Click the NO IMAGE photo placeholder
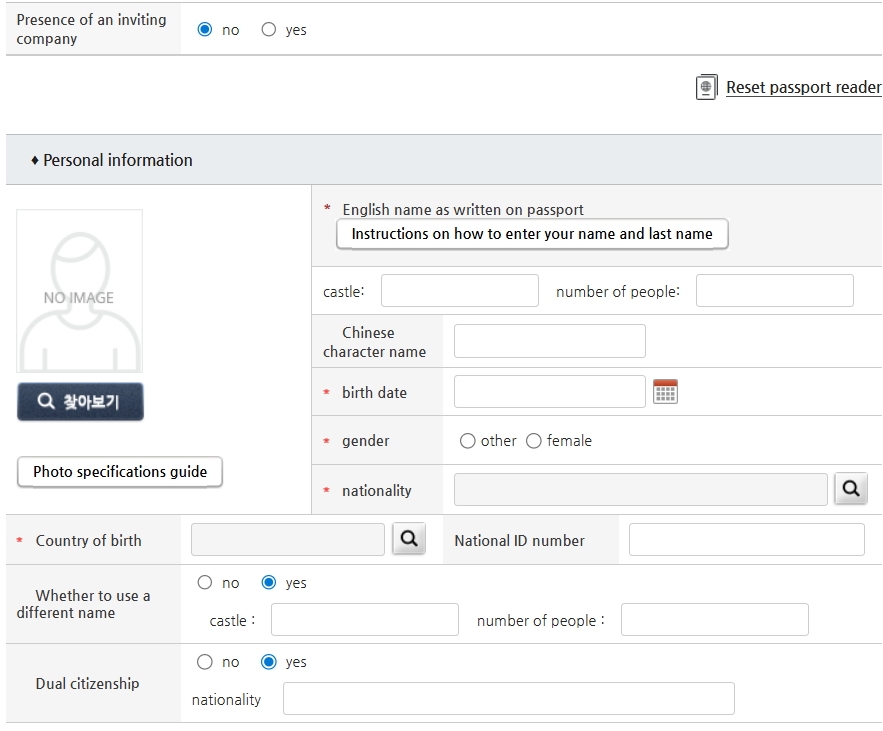The height and width of the screenshot is (731, 883). (x=79, y=291)
